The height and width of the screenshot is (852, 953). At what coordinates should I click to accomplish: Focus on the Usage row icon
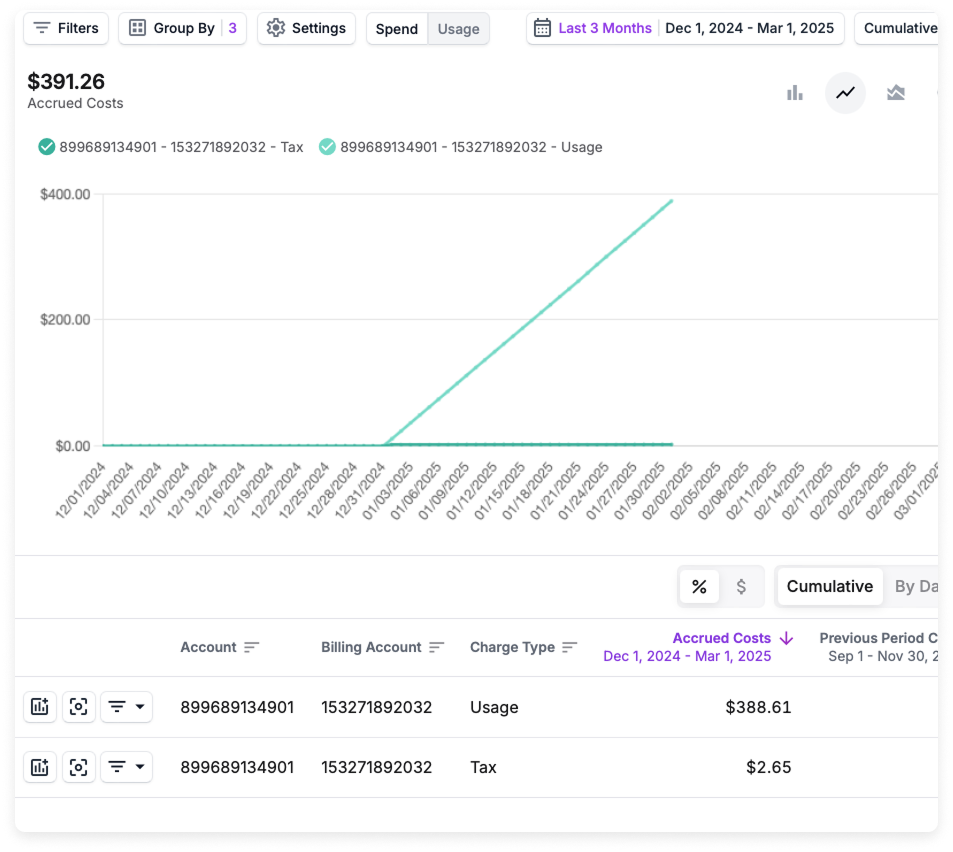point(78,707)
